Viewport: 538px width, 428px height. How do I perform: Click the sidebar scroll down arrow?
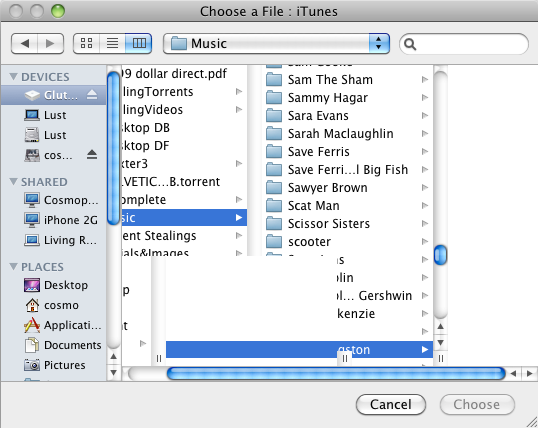pyautogui.click(x=114, y=372)
